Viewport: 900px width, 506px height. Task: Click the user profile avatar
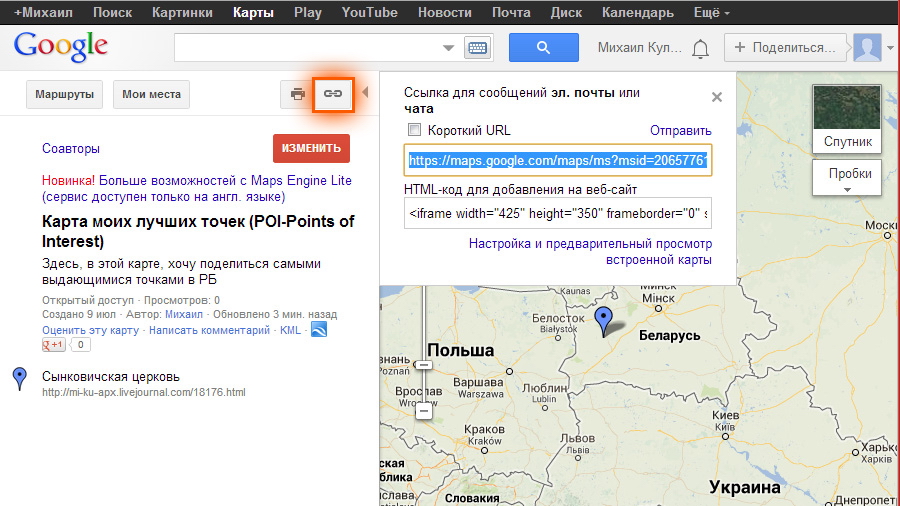(x=867, y=47)
